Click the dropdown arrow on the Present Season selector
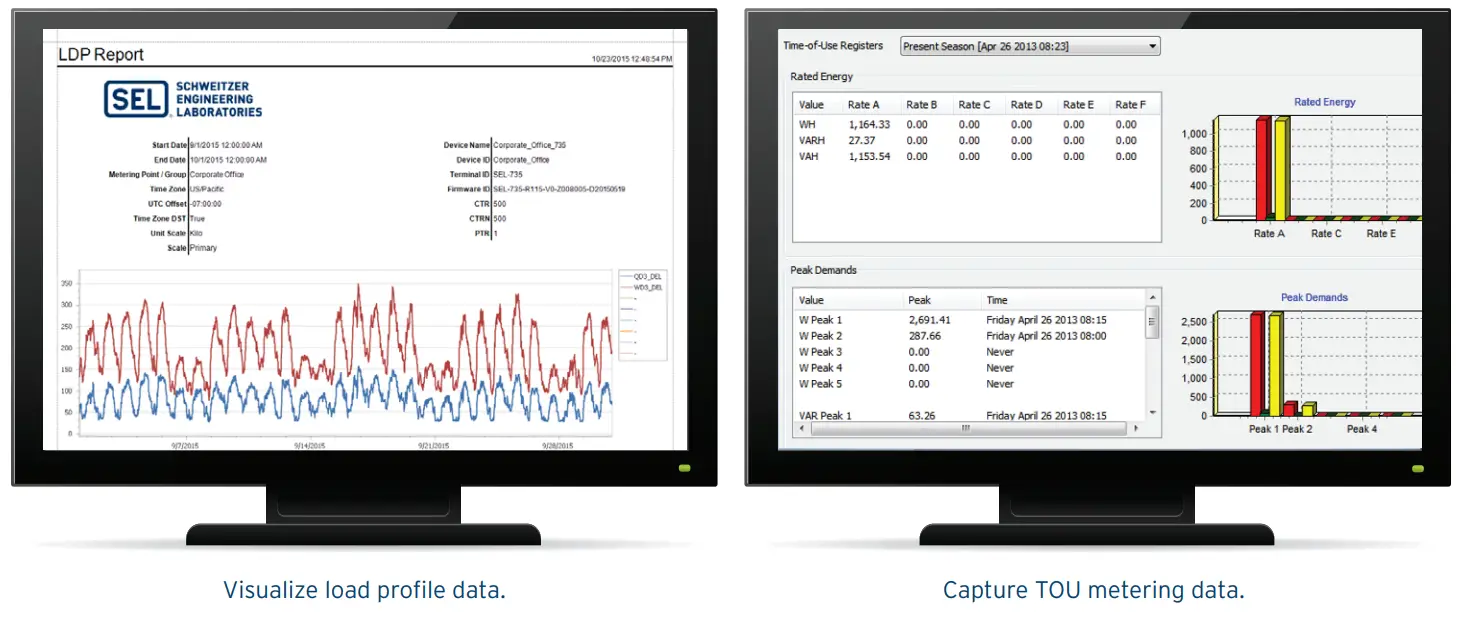This screenshot has width=1463, height=617. [x=1151, y=45]
